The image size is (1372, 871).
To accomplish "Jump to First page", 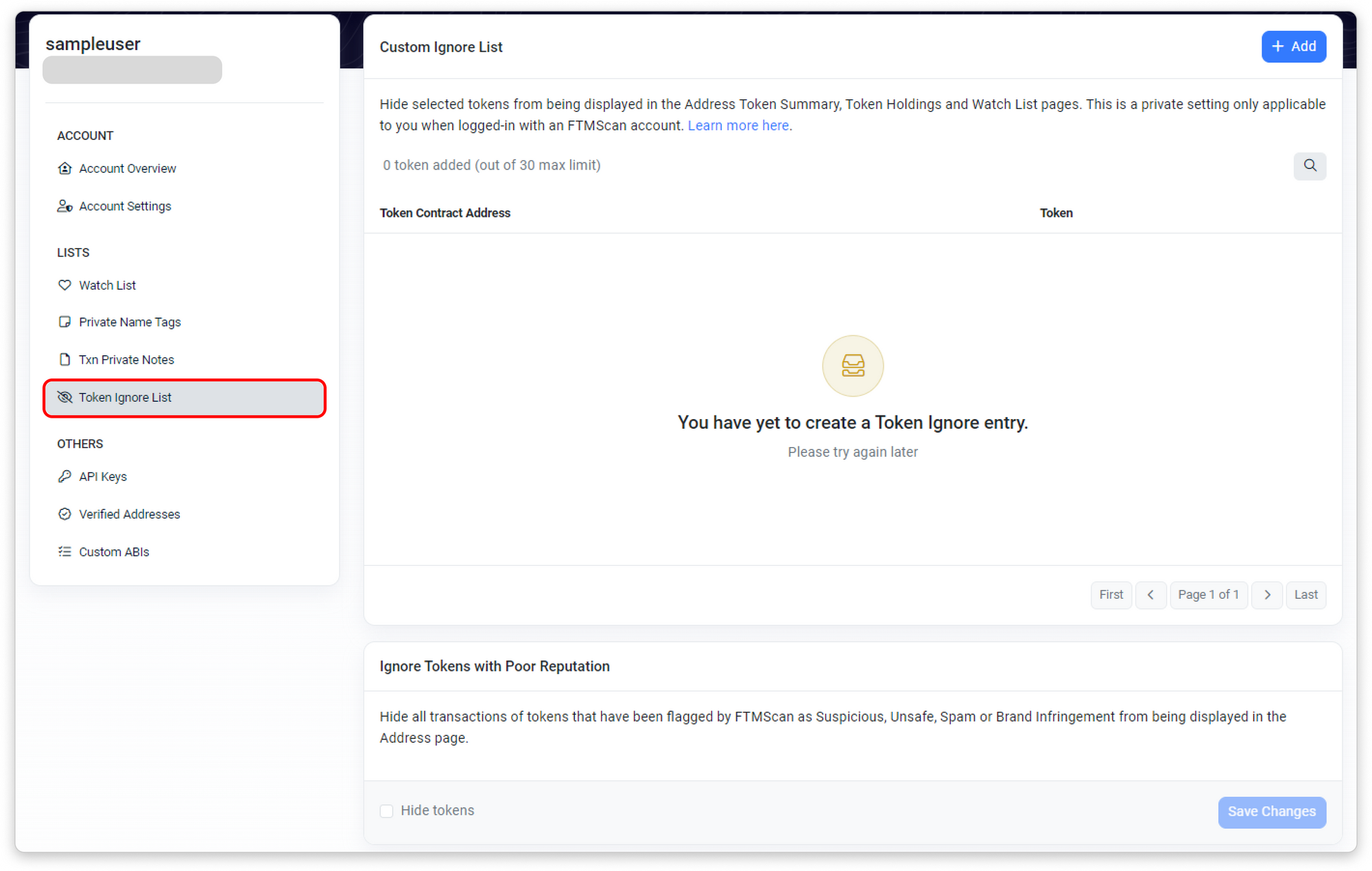I will click(1111, 595).
